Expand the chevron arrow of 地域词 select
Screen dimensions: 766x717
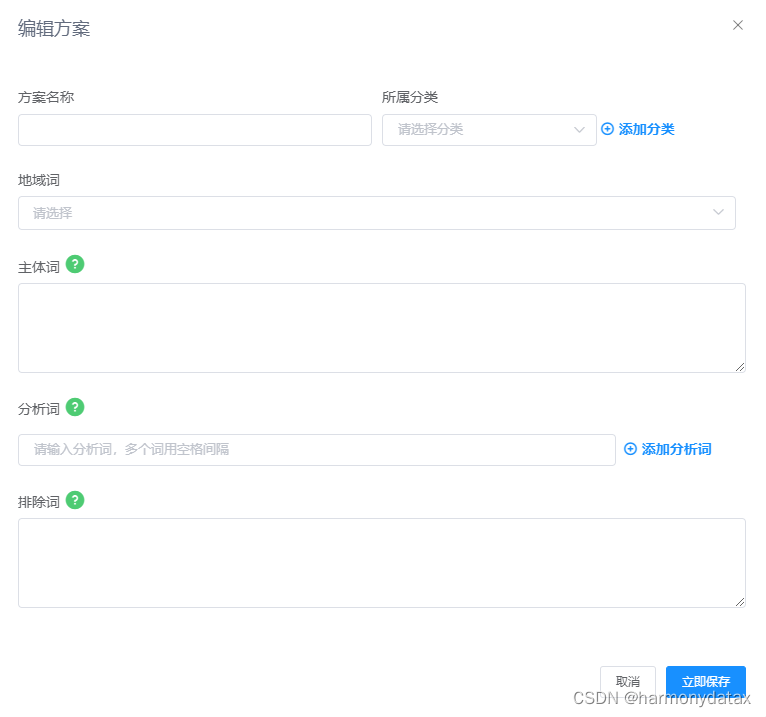718,212
